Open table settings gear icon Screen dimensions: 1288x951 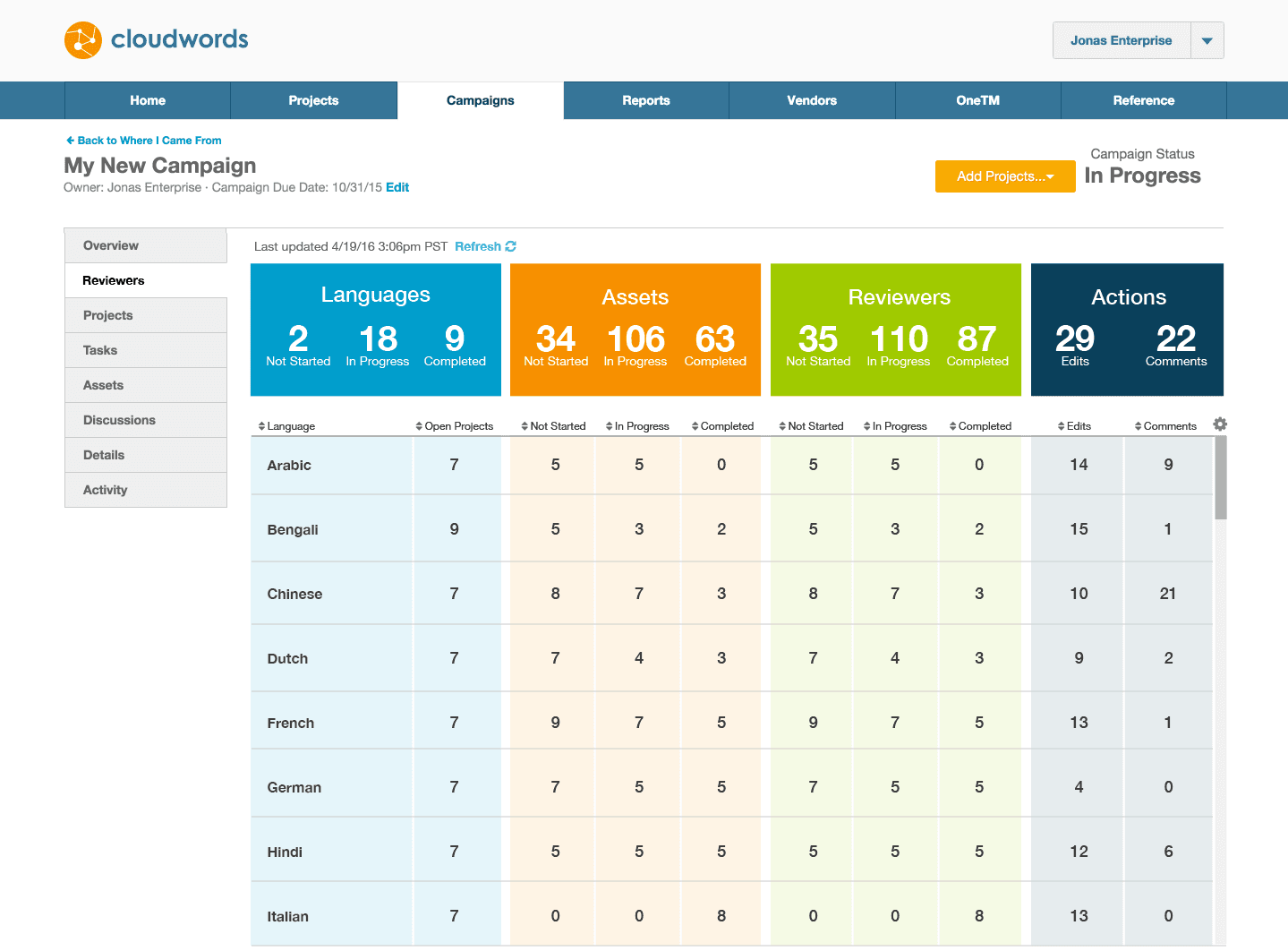point(1220,424)
